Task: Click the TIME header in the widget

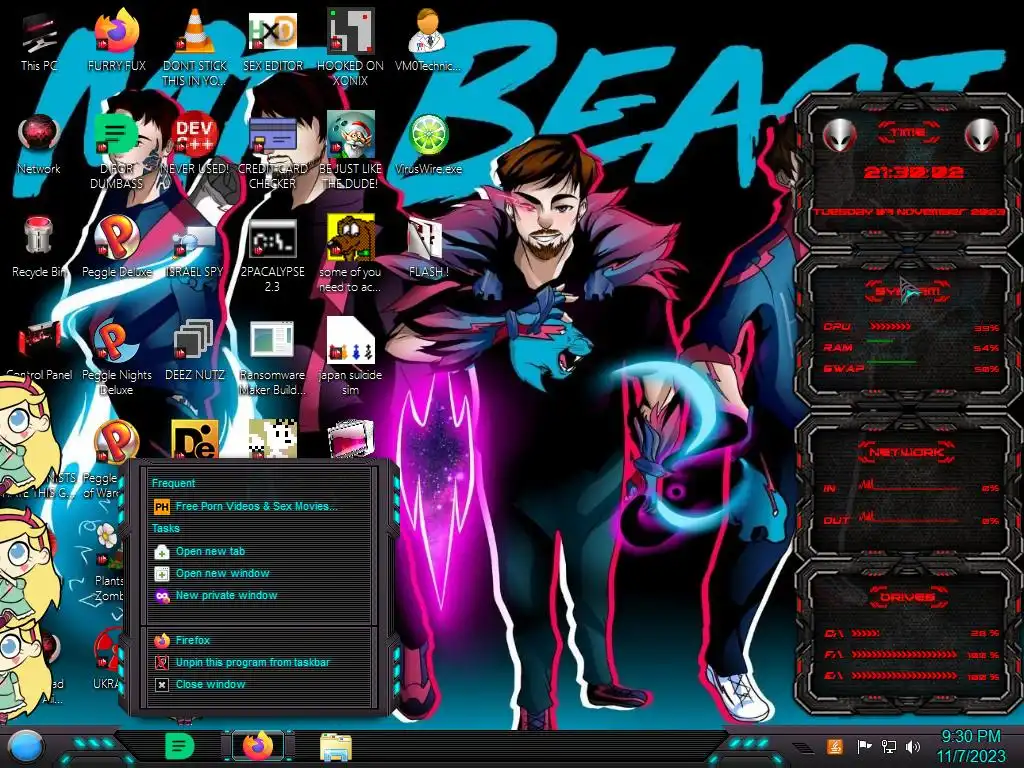Action: (908, 133)
